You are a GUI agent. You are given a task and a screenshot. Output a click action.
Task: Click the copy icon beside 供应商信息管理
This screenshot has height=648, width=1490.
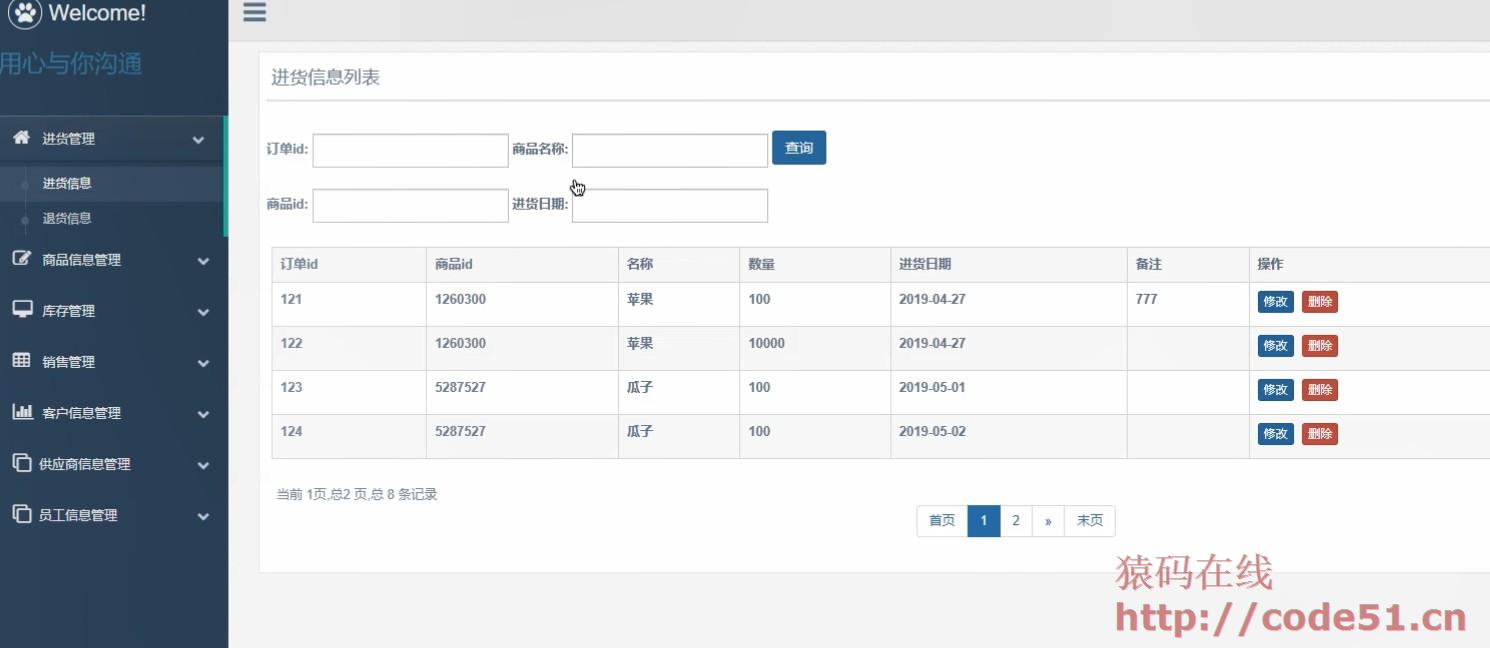coord(21,463)
